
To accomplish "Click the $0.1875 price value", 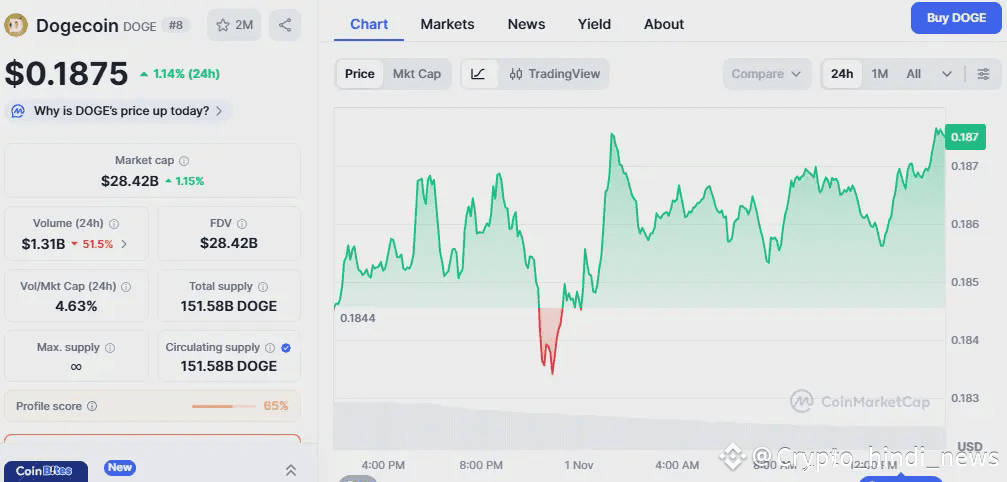I will coord(66,74).
